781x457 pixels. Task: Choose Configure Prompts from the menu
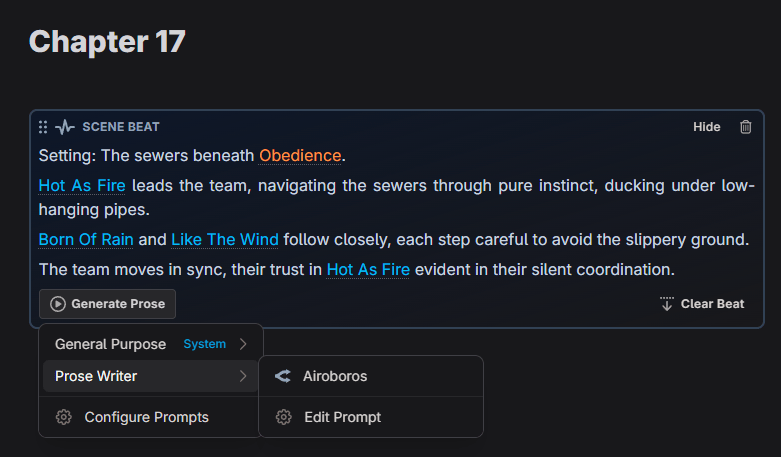click(146, 417)
